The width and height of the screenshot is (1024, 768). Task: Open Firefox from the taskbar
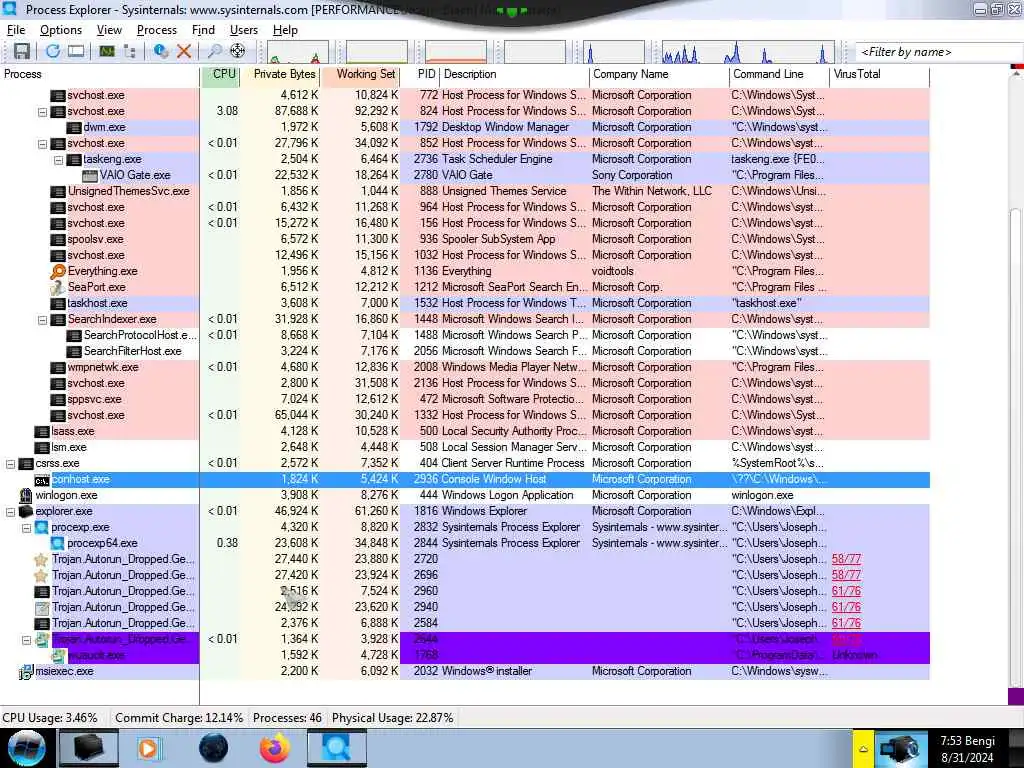[274, 748]
